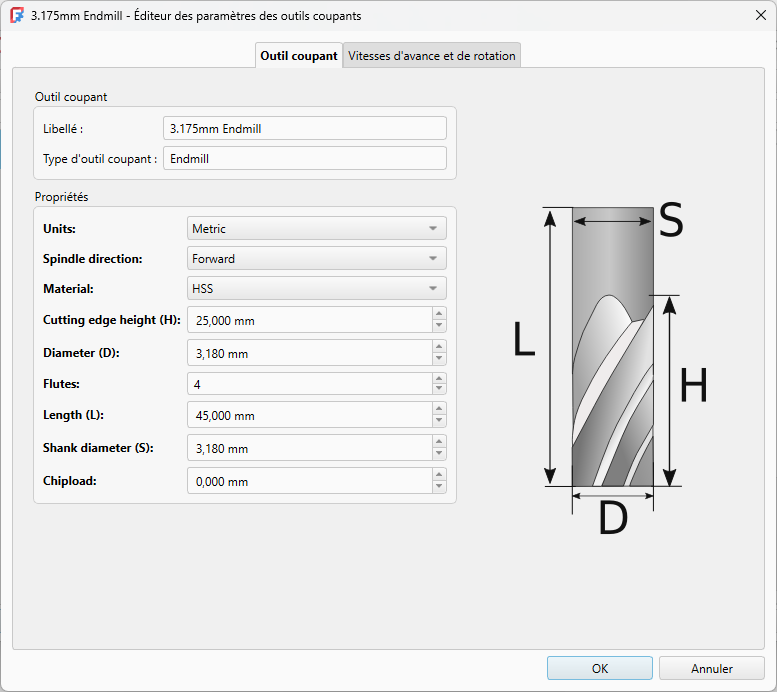
Task: Confirm with the OK button
Action: tap(600, 668)
